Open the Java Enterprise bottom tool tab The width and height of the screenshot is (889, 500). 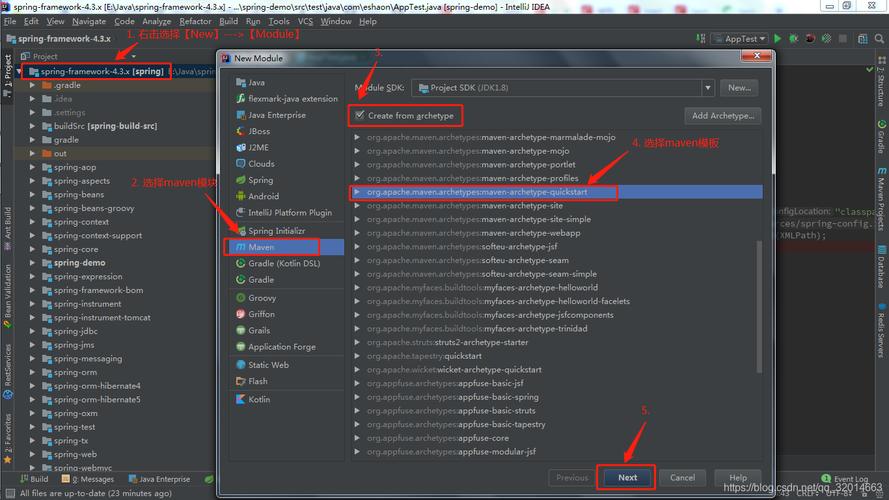(159, 479)
